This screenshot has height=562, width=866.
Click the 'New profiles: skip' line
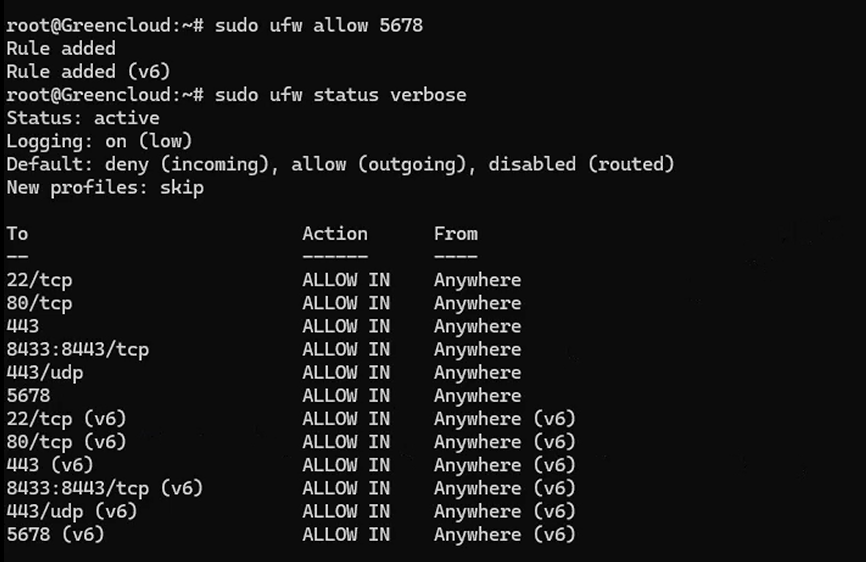click(105, 188)
